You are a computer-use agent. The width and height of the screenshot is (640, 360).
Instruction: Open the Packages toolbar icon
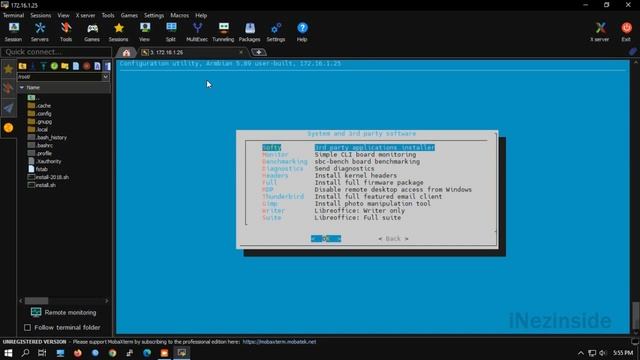[x=249, y=32]
